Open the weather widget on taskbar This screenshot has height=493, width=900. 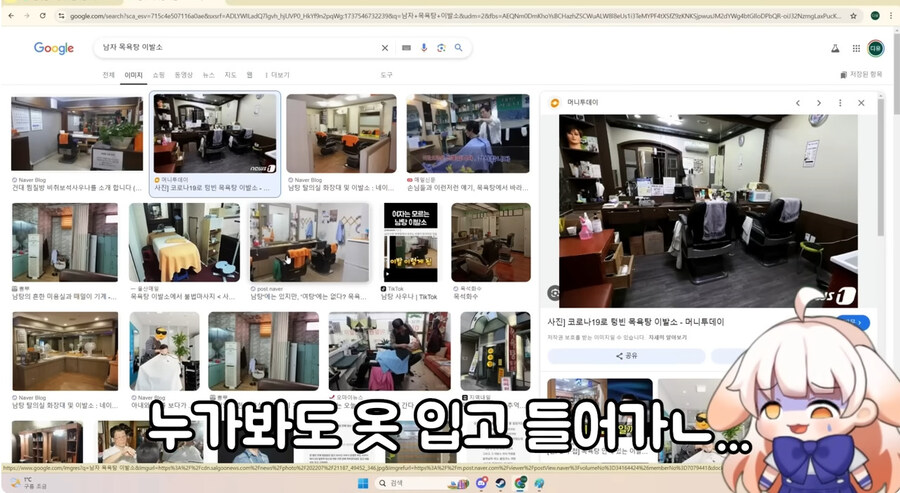(28, 483)
